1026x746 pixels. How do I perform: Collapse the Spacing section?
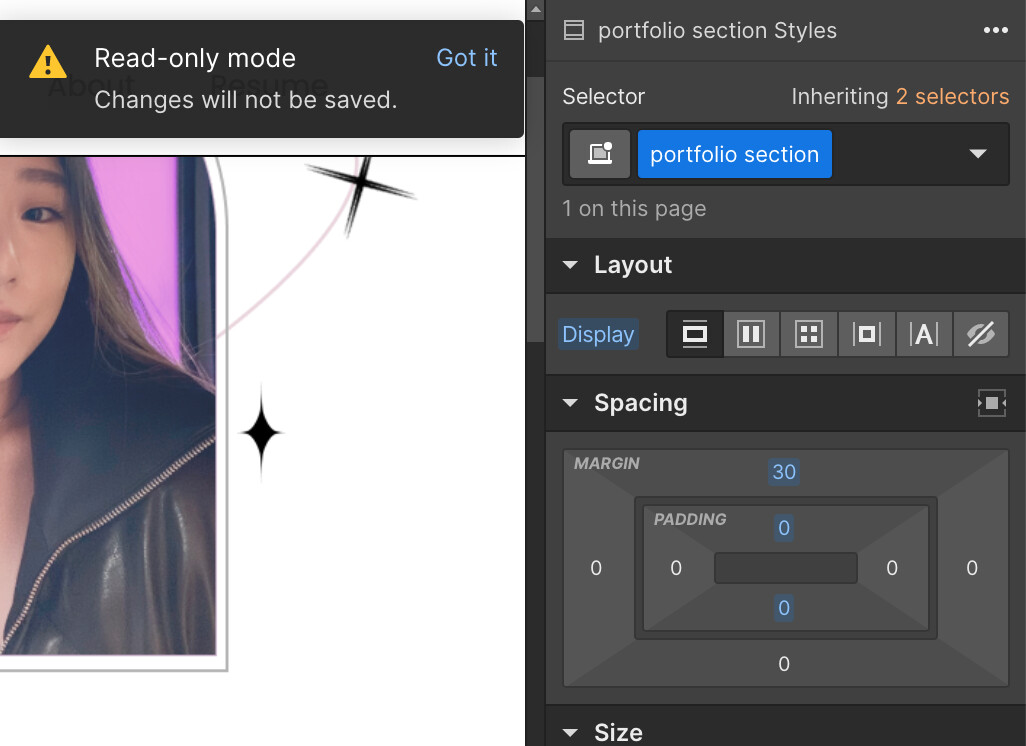pyautogui.click(x=570, y=403)
